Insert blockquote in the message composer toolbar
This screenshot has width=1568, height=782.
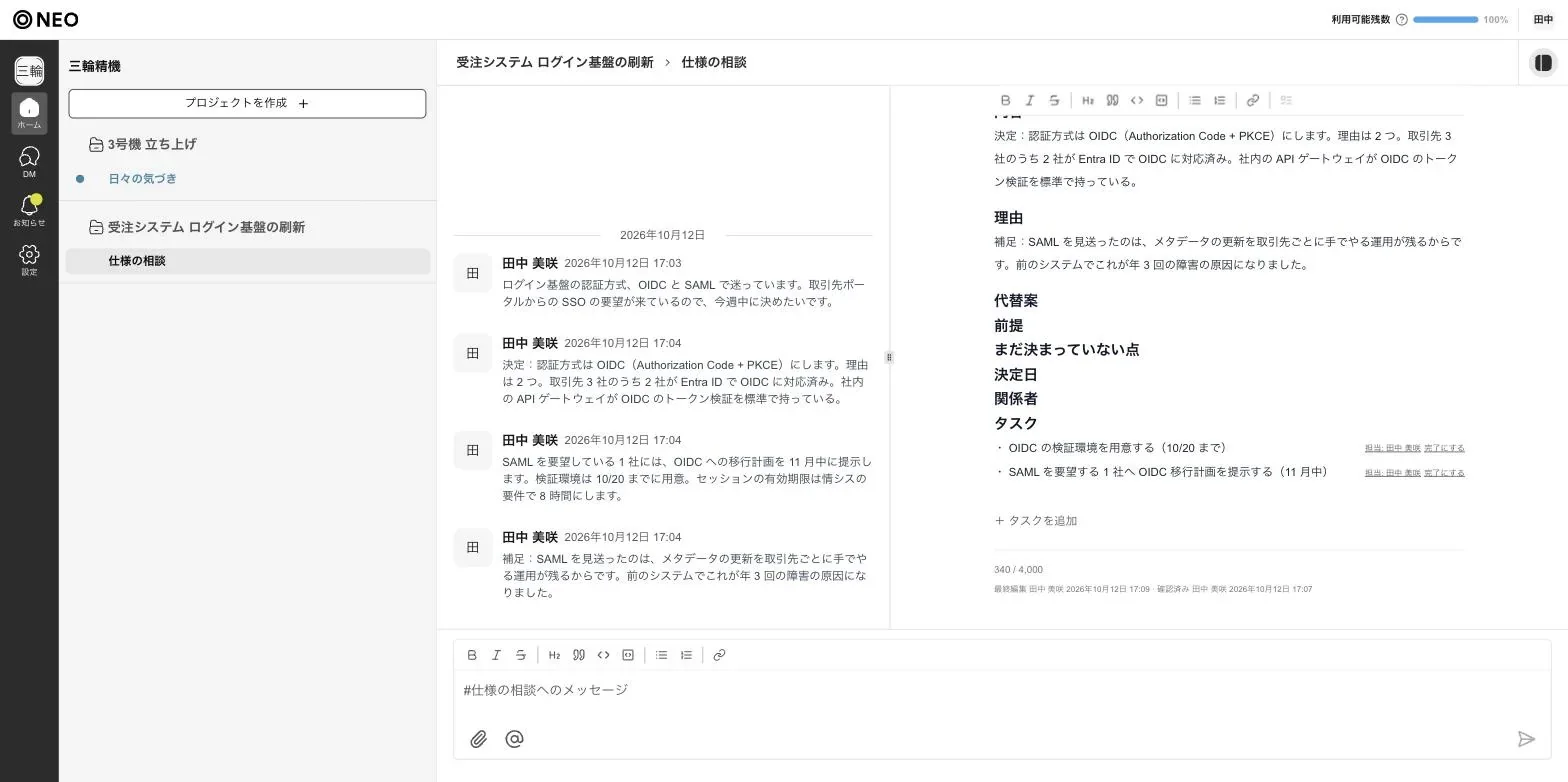coord(579,655)
